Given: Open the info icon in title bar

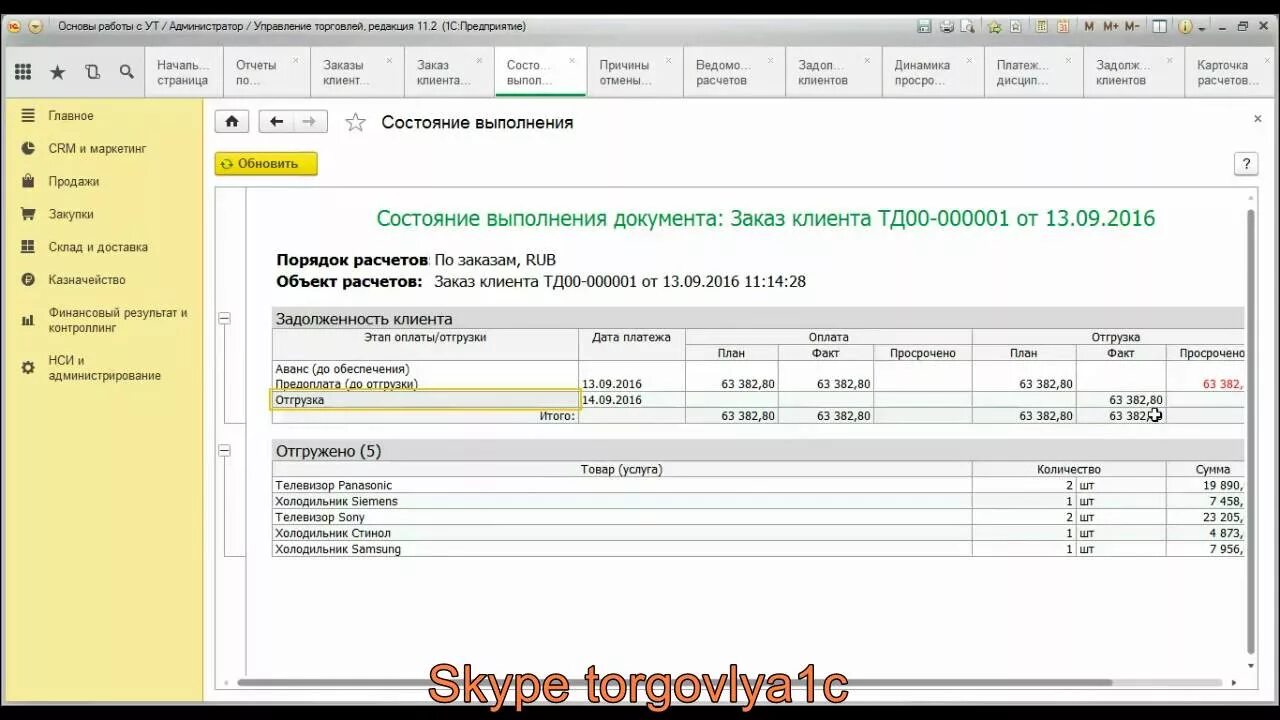Looking at the screenshot, I should 1185,27.
